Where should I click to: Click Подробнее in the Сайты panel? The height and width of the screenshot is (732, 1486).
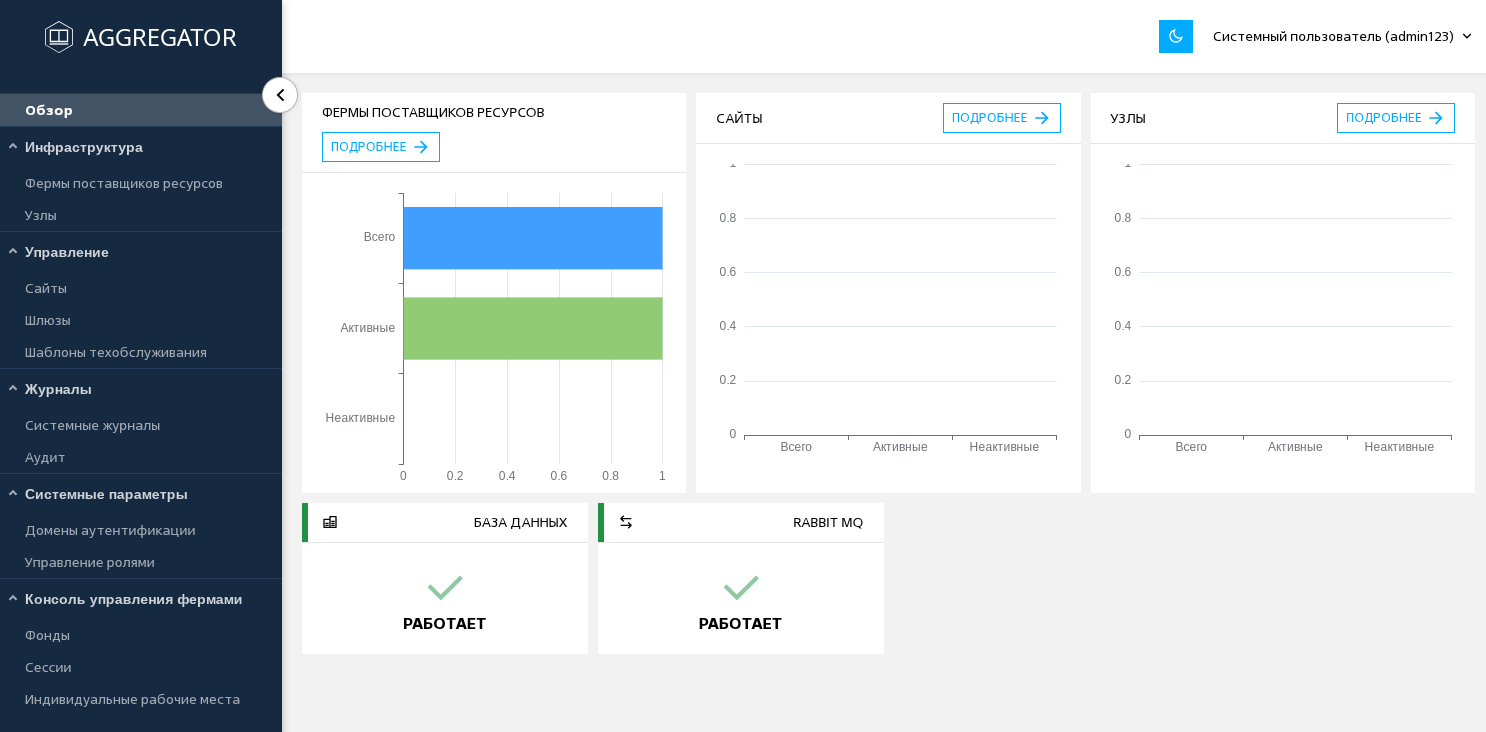(x=1001, y=118)
